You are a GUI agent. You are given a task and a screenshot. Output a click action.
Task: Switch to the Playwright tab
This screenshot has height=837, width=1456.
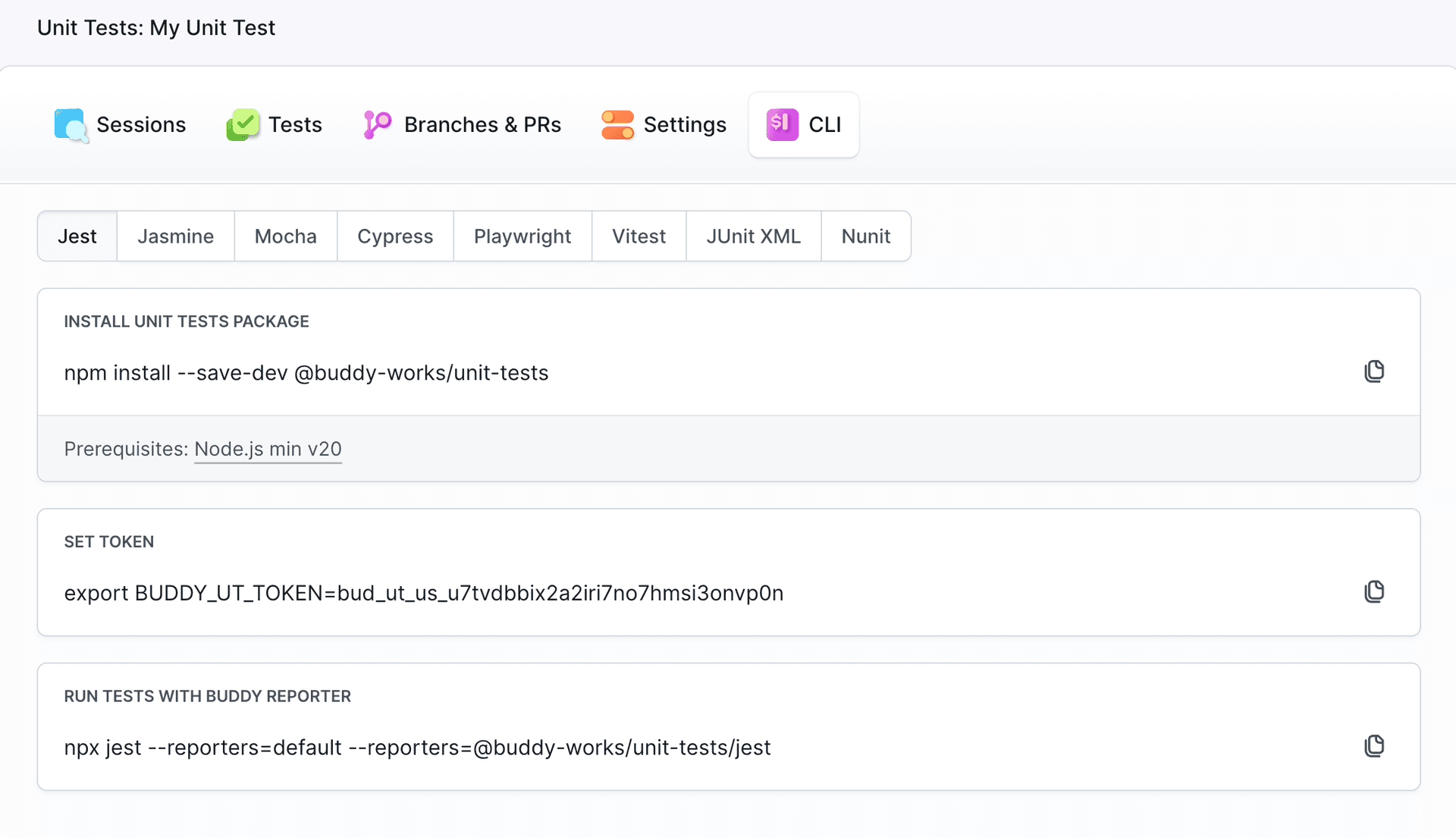pos(522,236)
